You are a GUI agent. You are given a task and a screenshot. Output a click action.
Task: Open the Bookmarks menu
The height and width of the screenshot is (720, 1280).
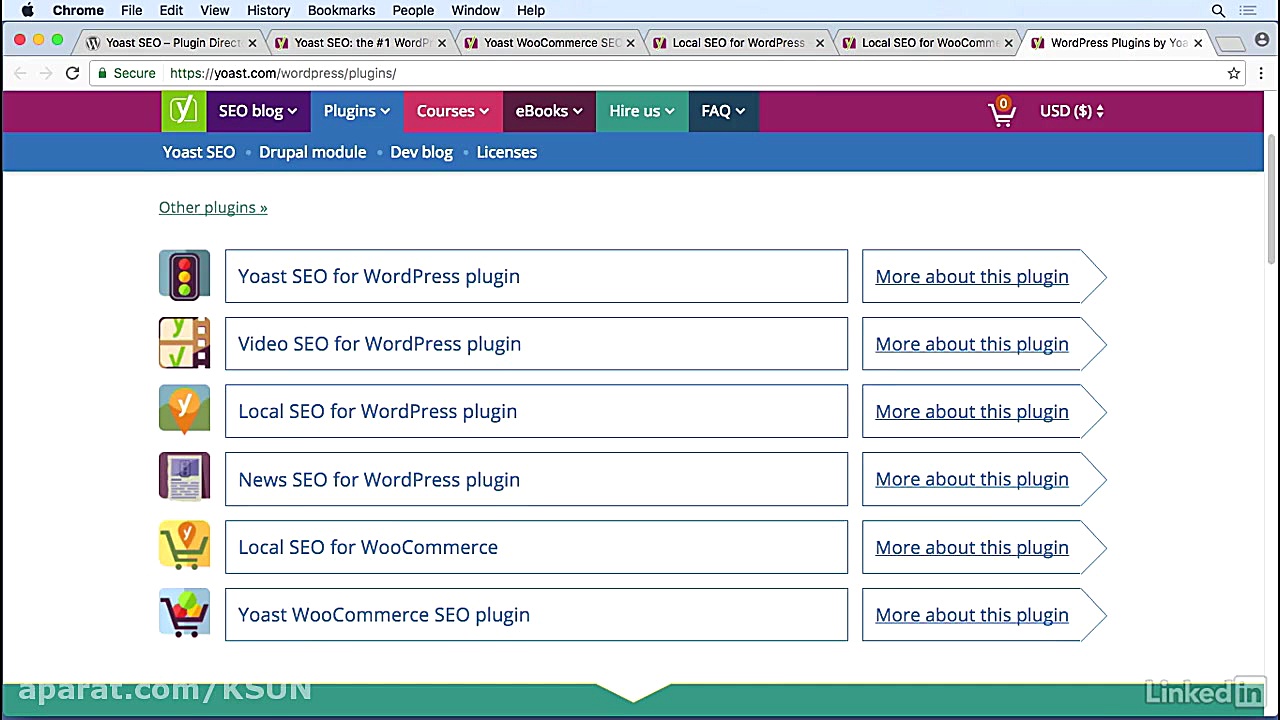341,10
